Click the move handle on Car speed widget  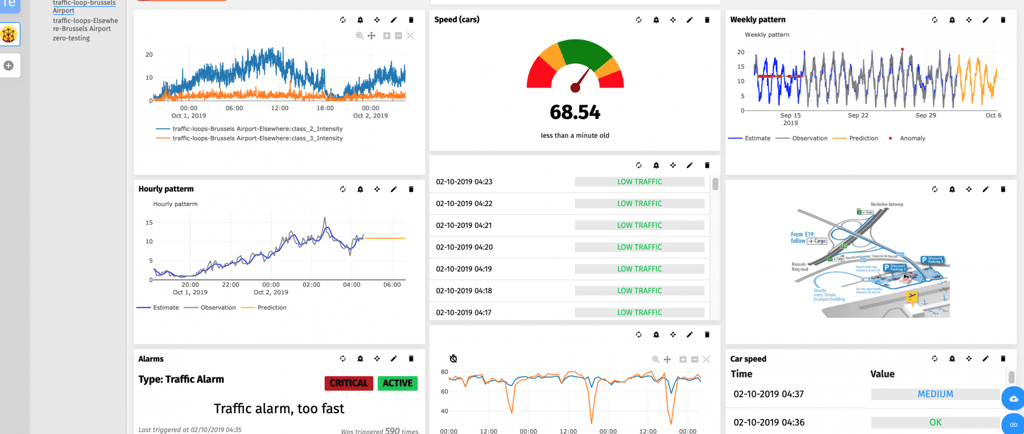tap(968, 358)
